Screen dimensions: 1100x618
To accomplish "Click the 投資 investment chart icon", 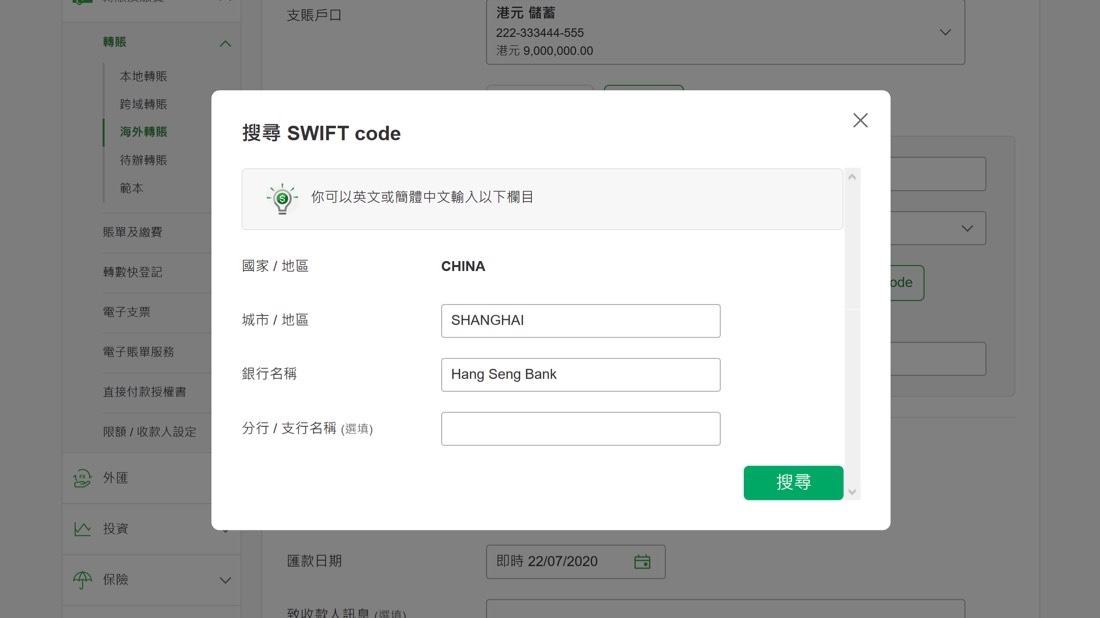I will tap(82, 529).
